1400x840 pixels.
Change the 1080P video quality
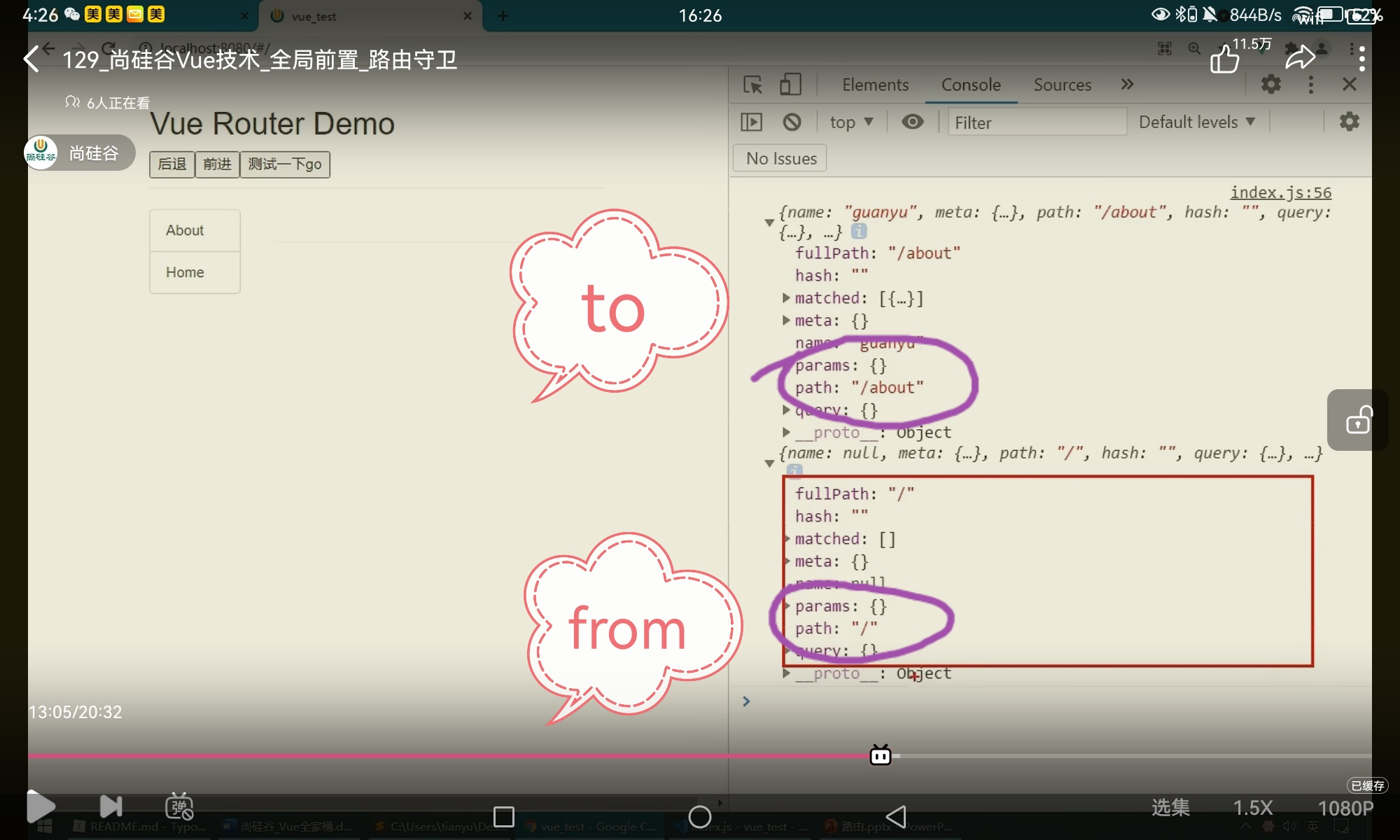point(1345,808)
